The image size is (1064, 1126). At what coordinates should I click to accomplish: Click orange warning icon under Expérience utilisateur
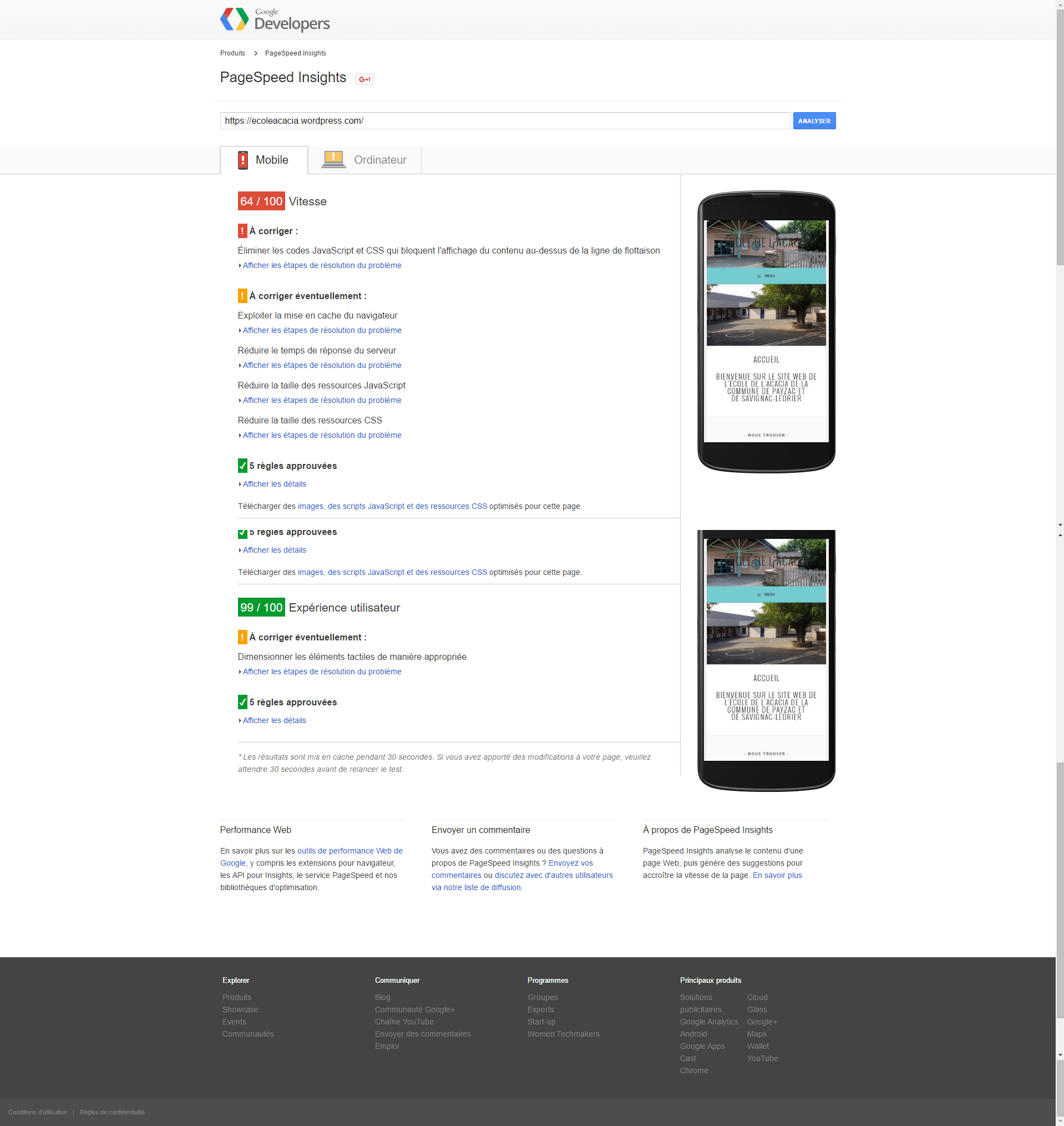[x=242, y=637]
